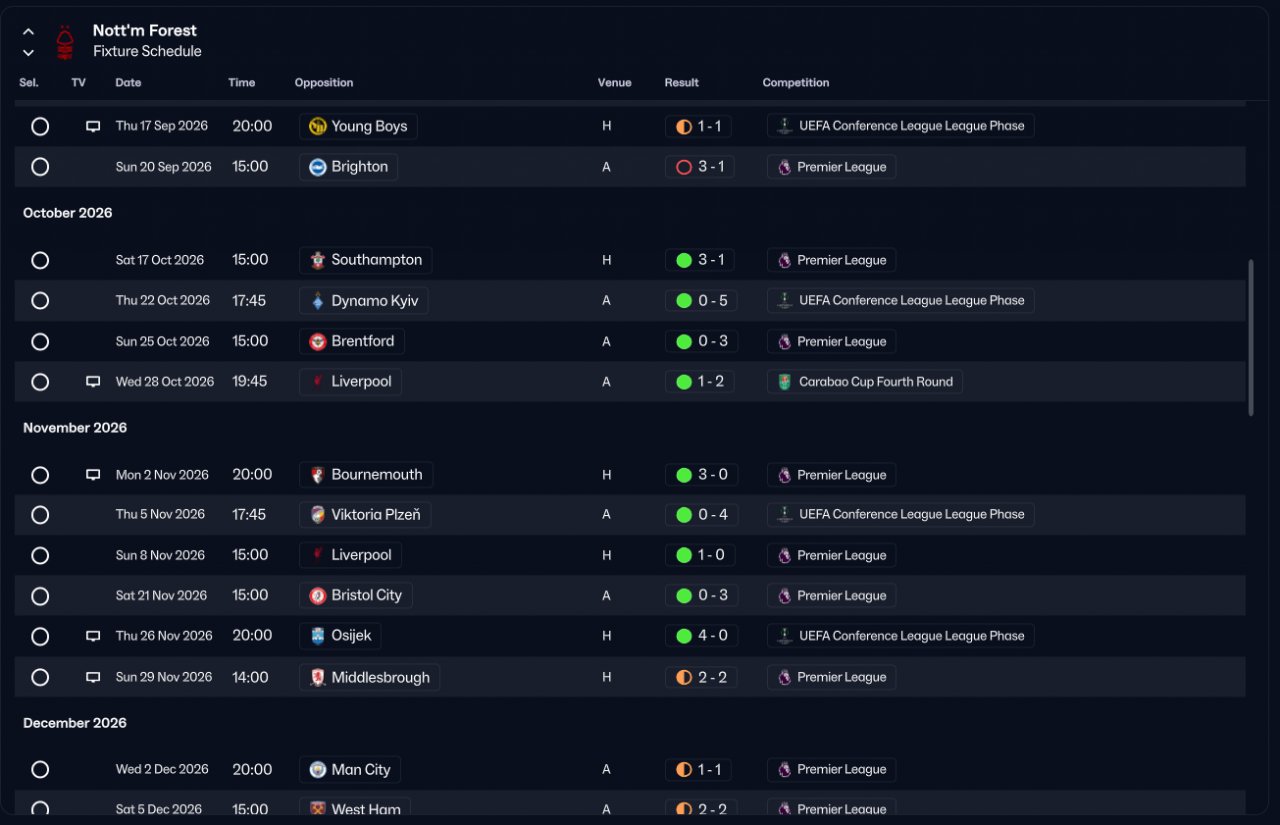Select the Bristol City fixture selection circle

40,596
